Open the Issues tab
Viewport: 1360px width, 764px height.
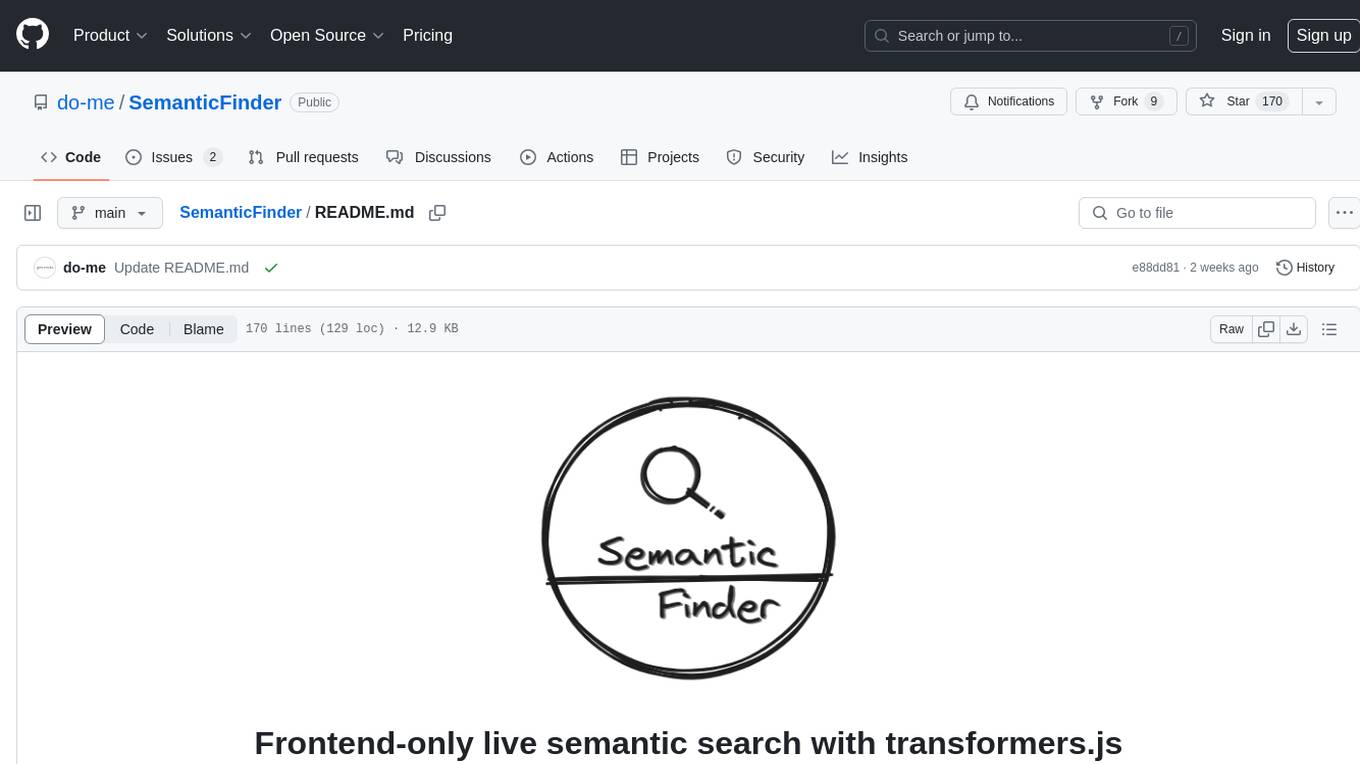coord(173,157)
